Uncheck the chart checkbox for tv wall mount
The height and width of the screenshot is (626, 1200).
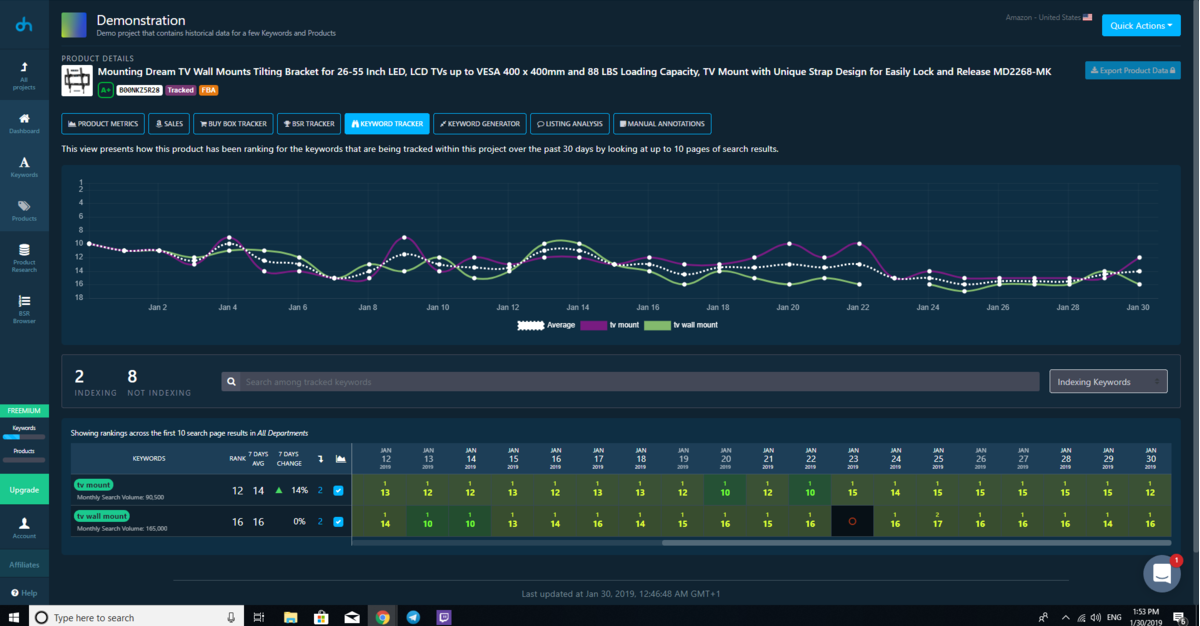point(338,521)
